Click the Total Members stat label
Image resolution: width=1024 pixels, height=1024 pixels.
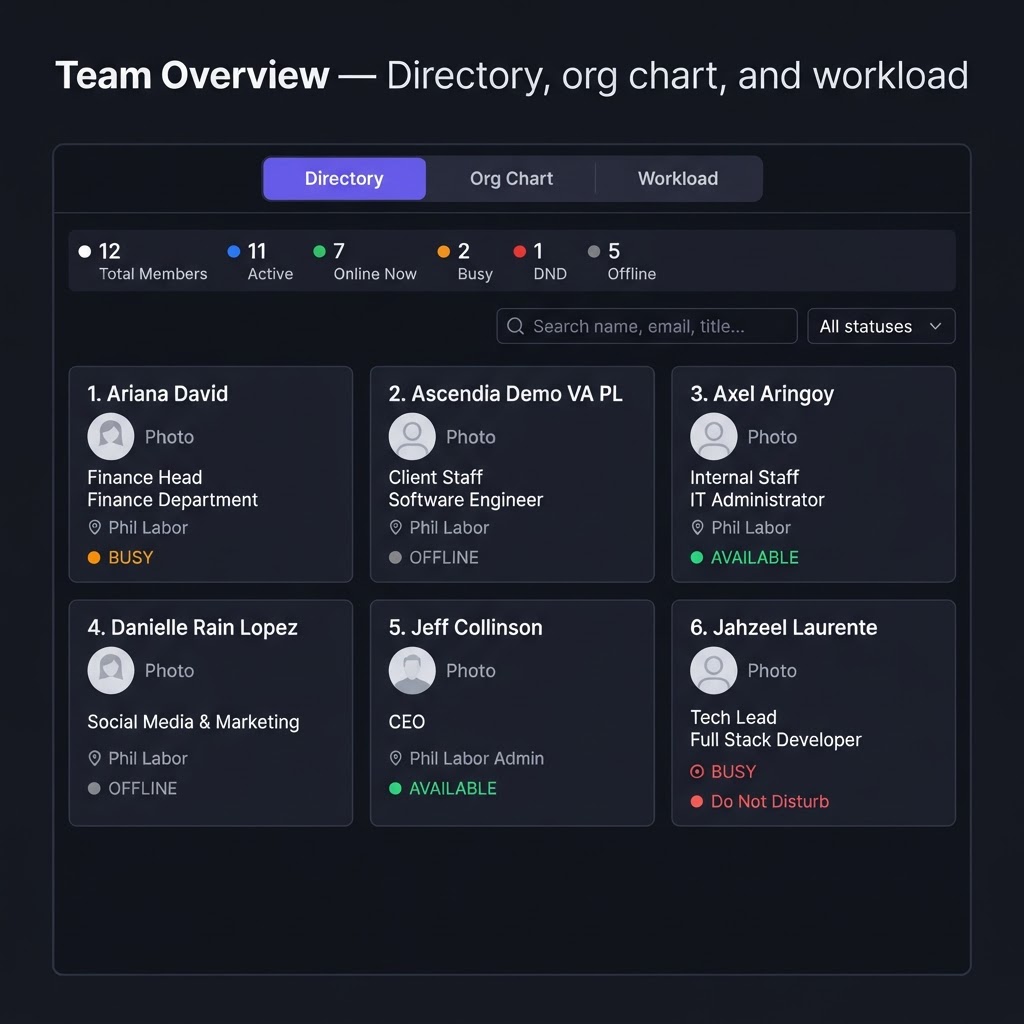[153, 274]
